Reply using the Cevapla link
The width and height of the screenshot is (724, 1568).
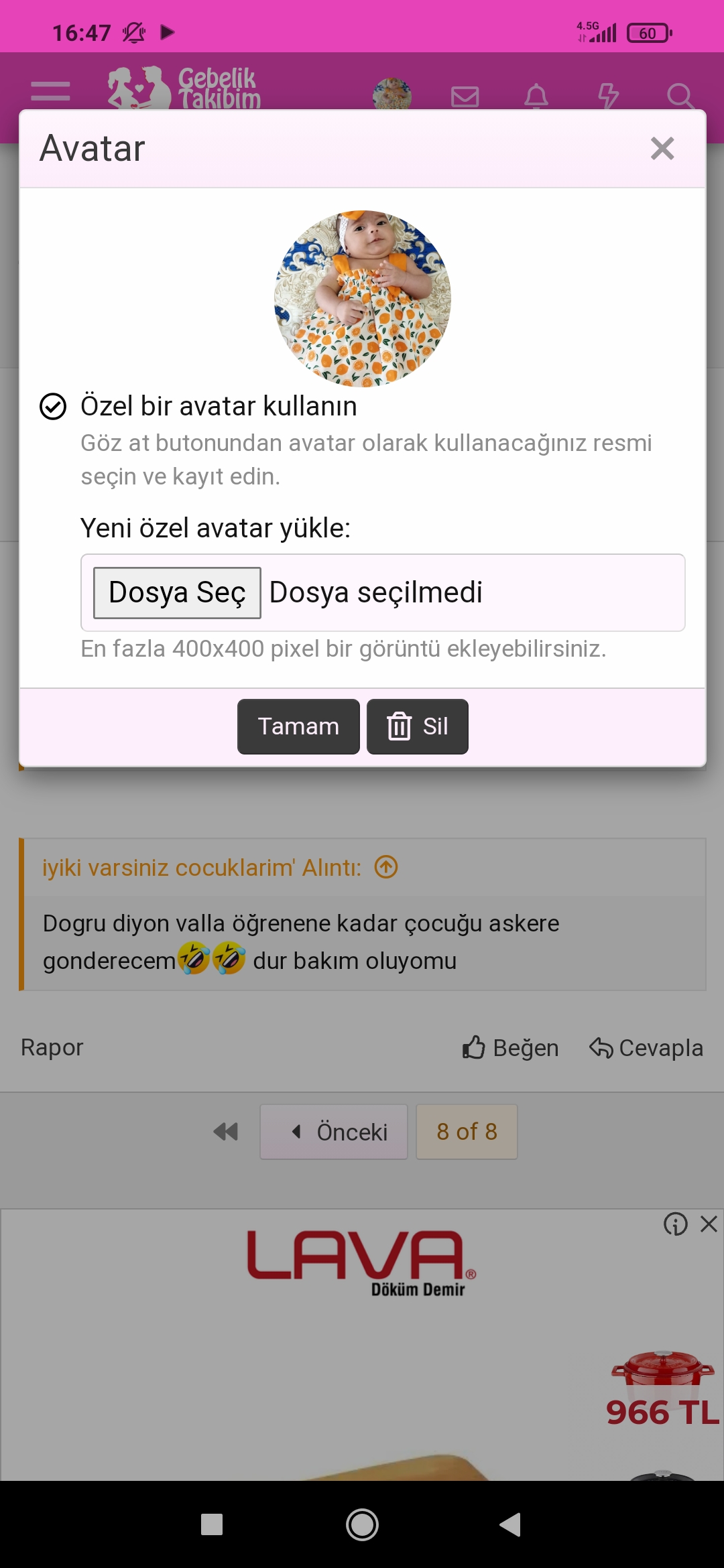646,1047
